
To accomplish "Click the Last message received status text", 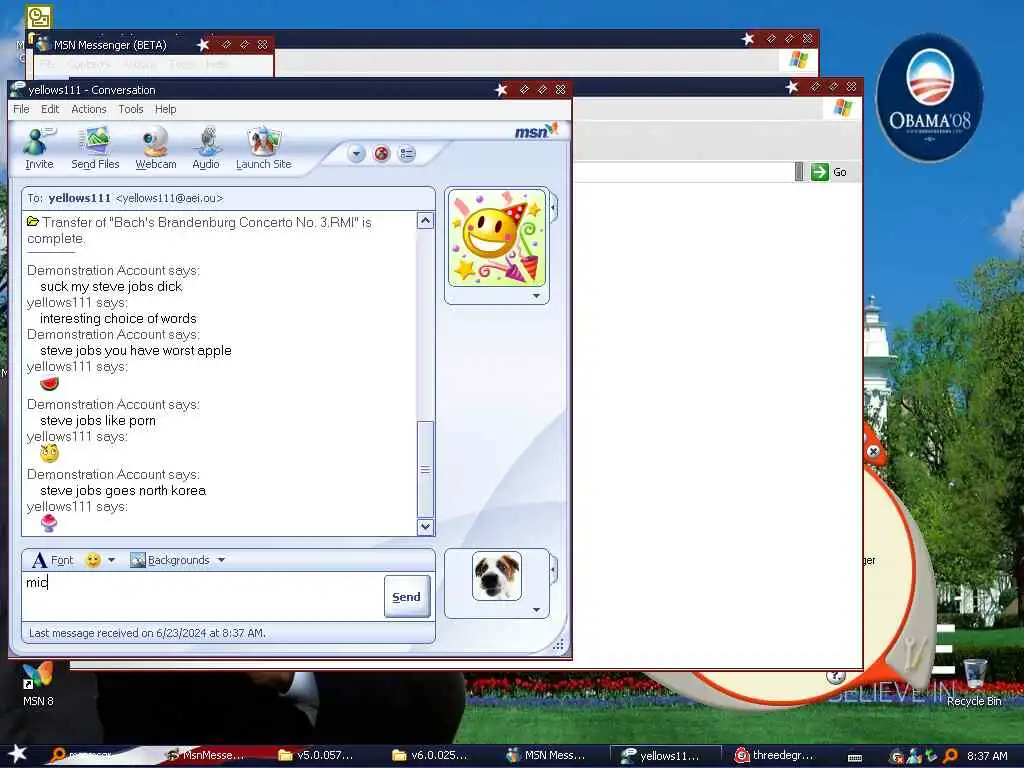I will point(147,633).
